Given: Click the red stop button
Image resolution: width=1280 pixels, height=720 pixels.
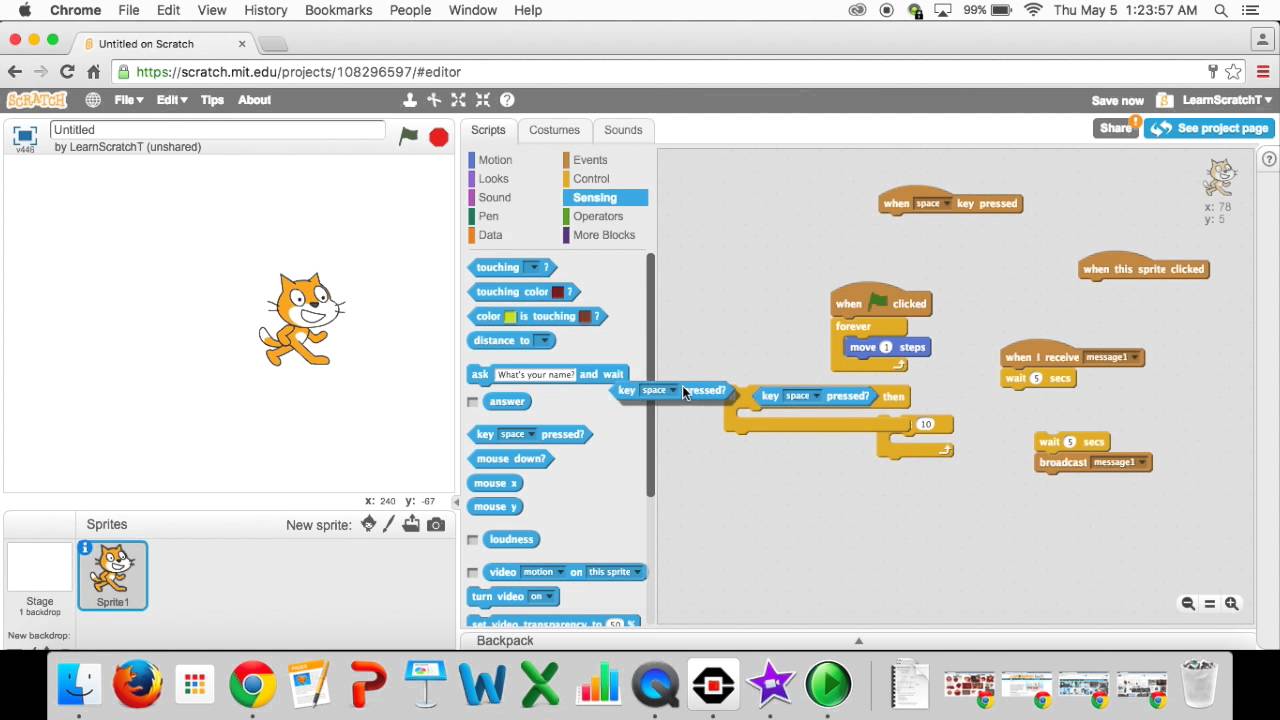Looking at the screenshot, I should point(438,137).
